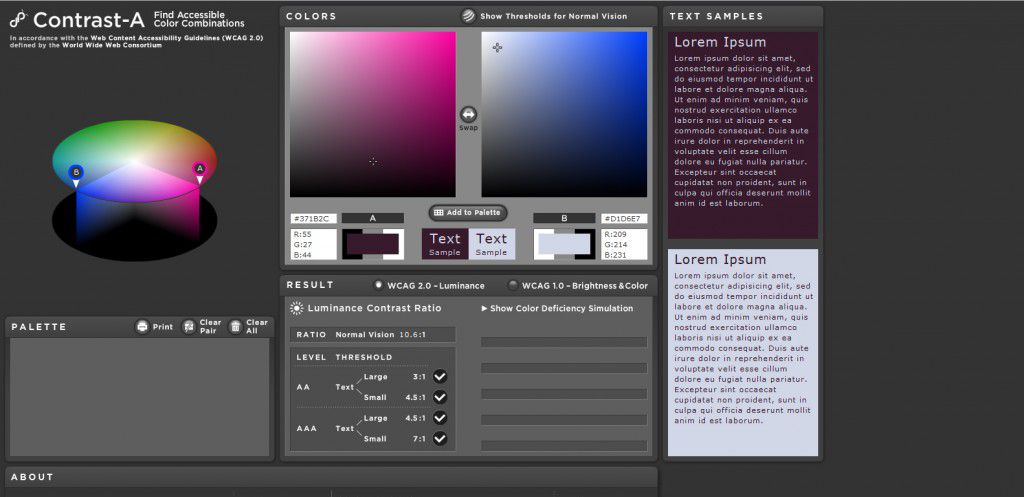The width and height of the screenshot is (1024, 497).
Task: Open the About section header
Action: pos(32,477)
